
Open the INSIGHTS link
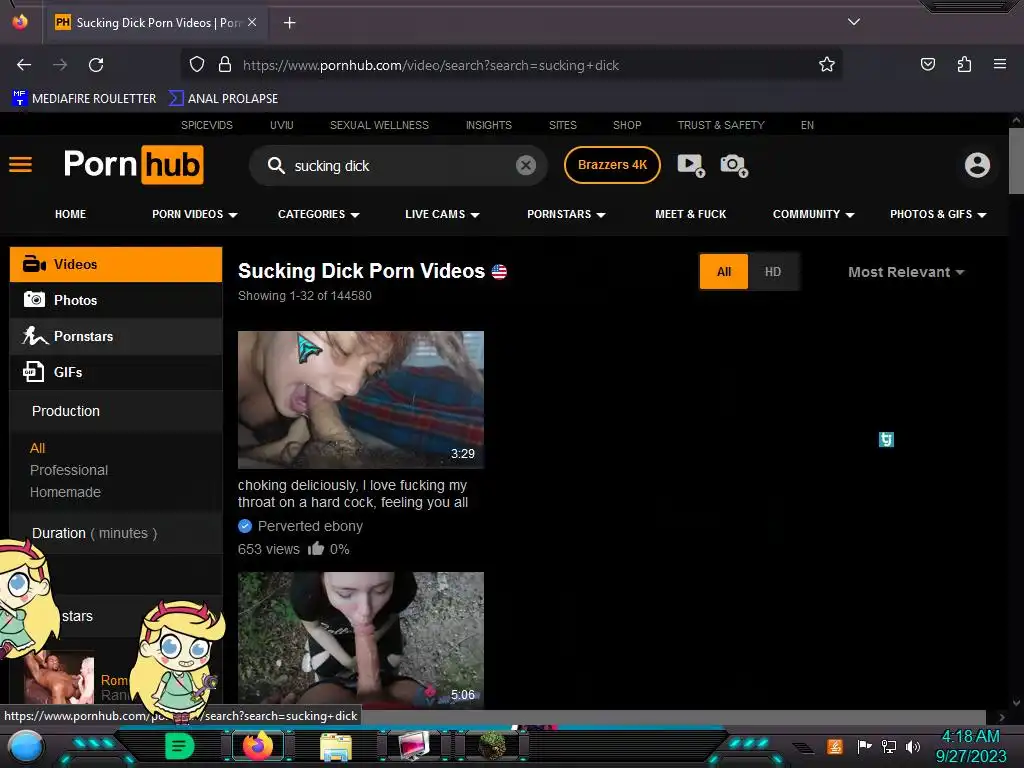tap(488, 125)
